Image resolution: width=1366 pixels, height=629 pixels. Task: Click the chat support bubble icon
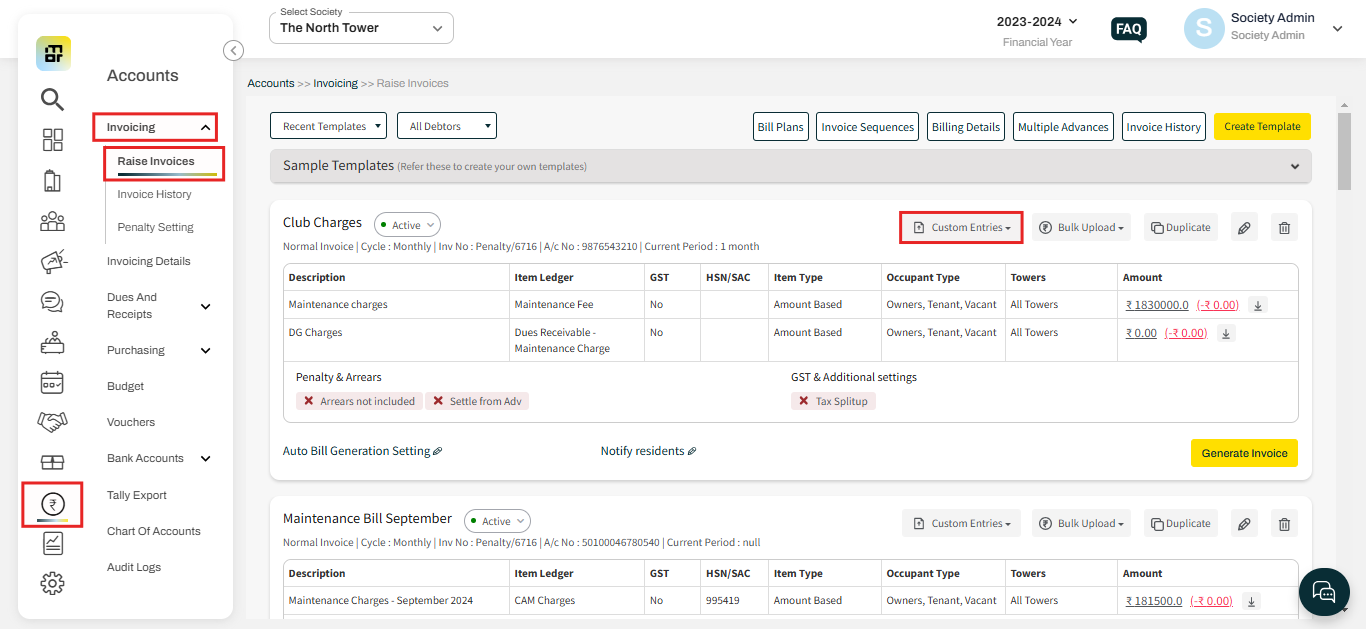tap(1324, 592)
